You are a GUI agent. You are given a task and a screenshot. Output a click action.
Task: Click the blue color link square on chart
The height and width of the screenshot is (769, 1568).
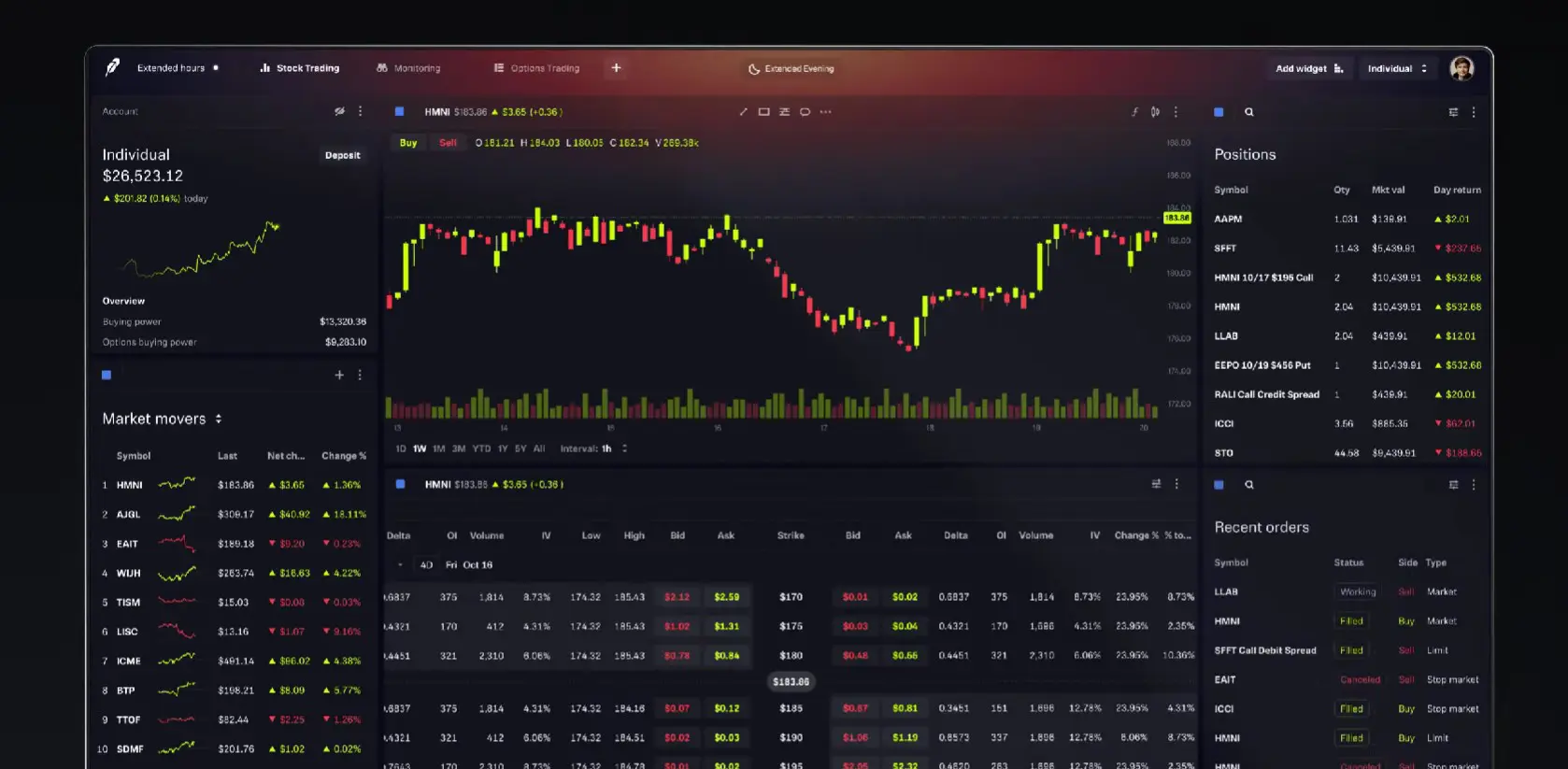click(400, 112)
